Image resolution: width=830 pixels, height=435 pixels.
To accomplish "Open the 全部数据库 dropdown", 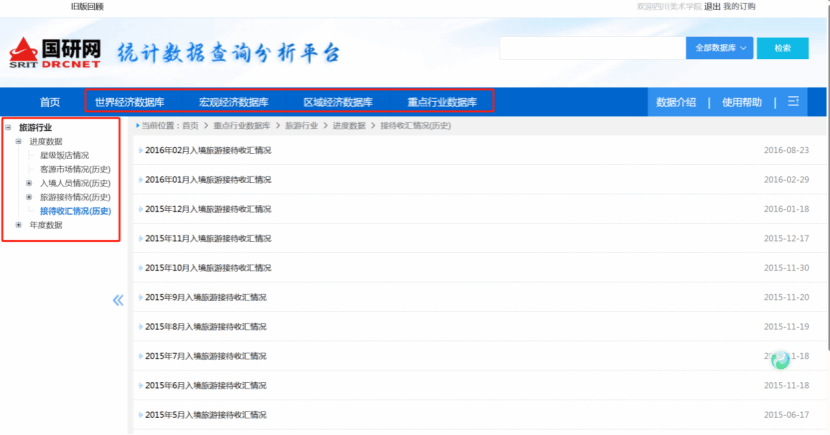I will 718,48.
